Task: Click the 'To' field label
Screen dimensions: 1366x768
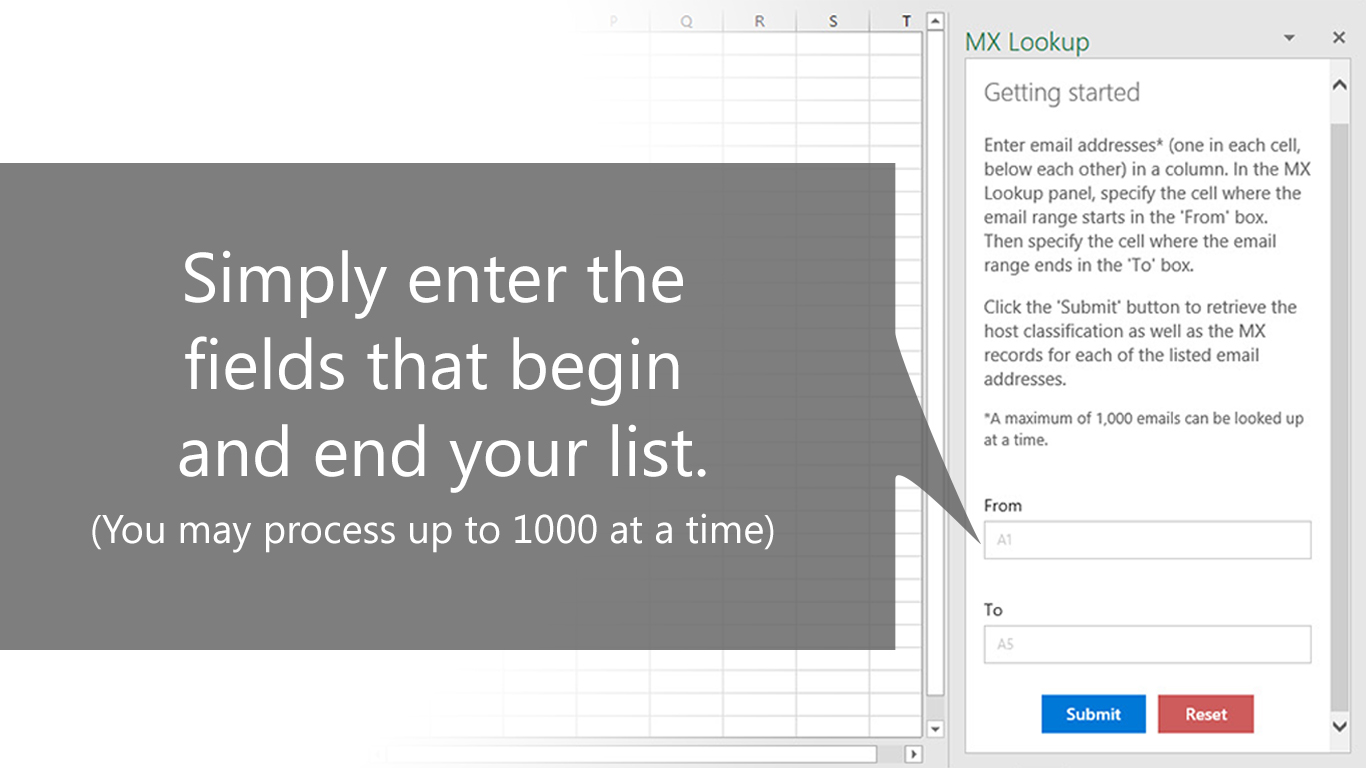Action: pos(993,610)
